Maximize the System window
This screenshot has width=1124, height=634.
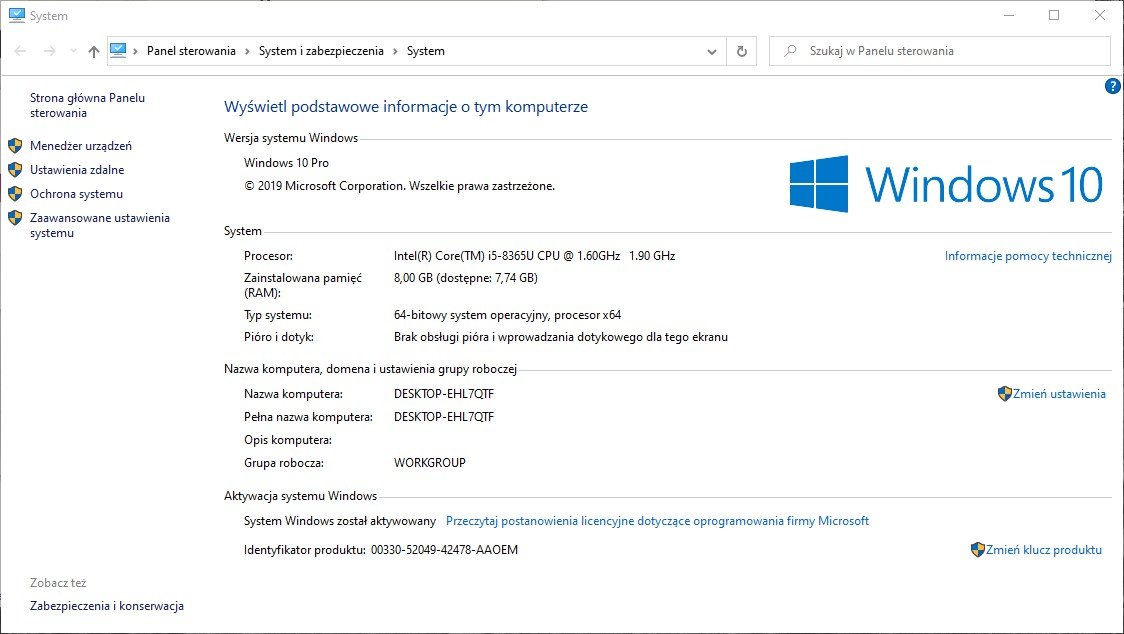coord(1054,15)
